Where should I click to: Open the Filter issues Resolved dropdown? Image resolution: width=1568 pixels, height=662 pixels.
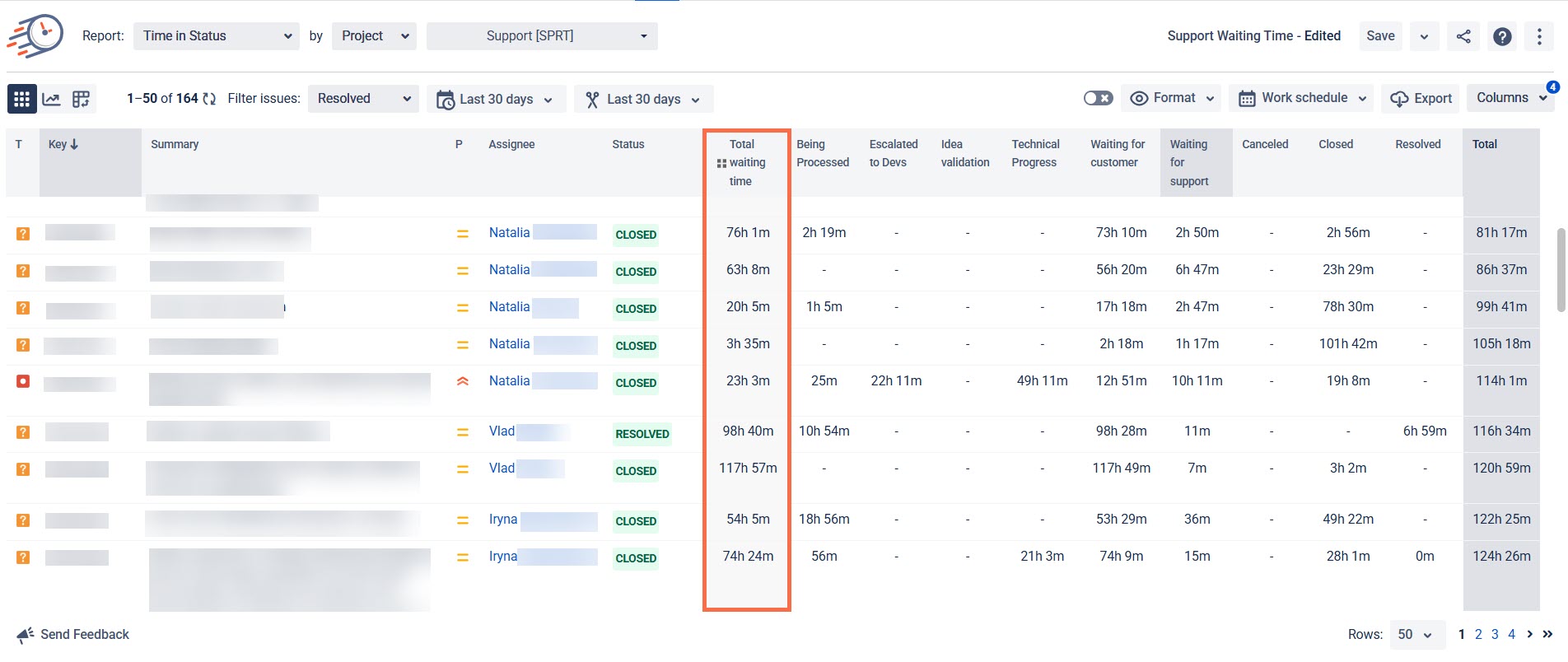[x=363, y=99]
